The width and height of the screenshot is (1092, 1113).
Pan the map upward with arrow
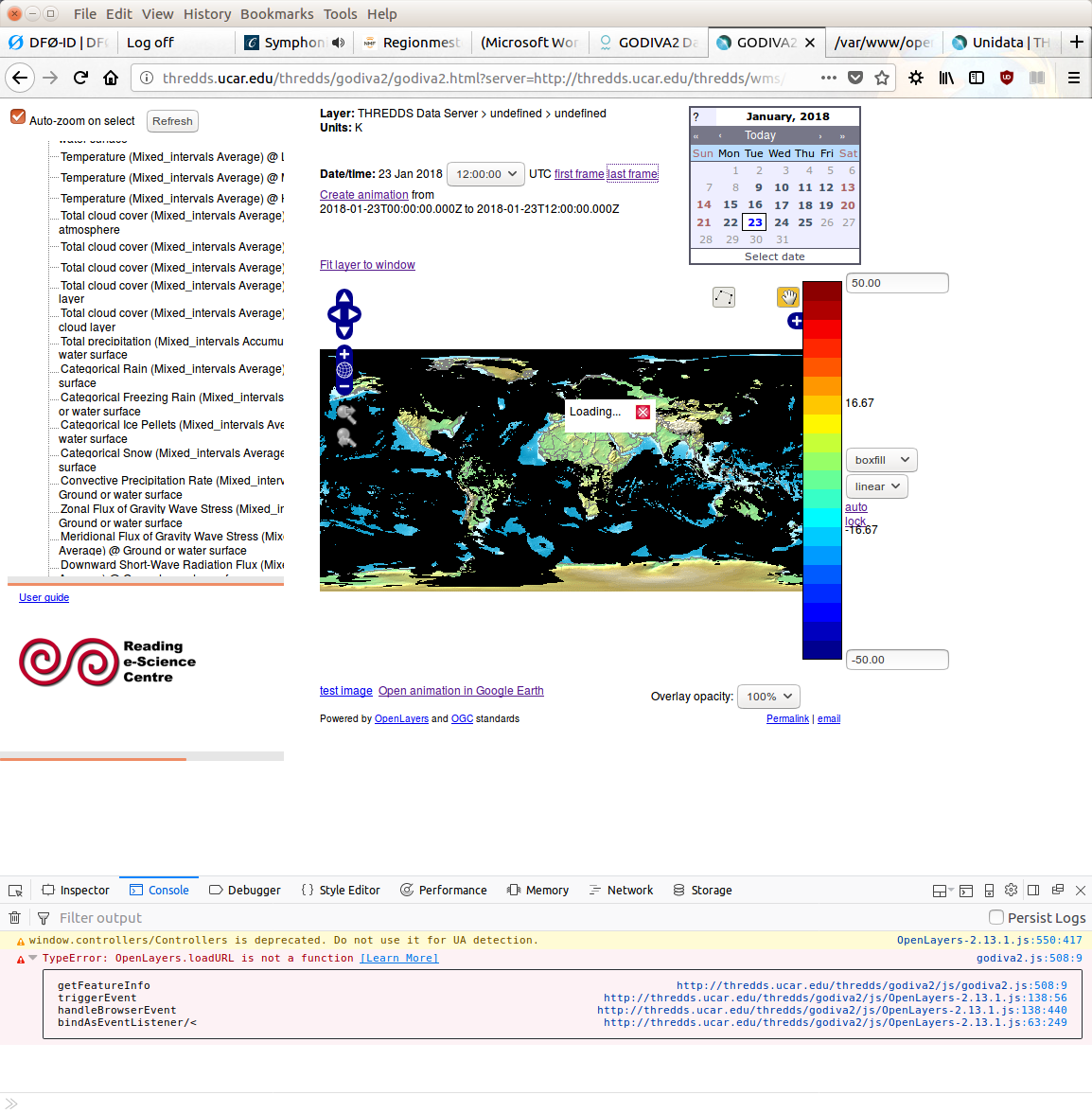click(x=344, y=297)
